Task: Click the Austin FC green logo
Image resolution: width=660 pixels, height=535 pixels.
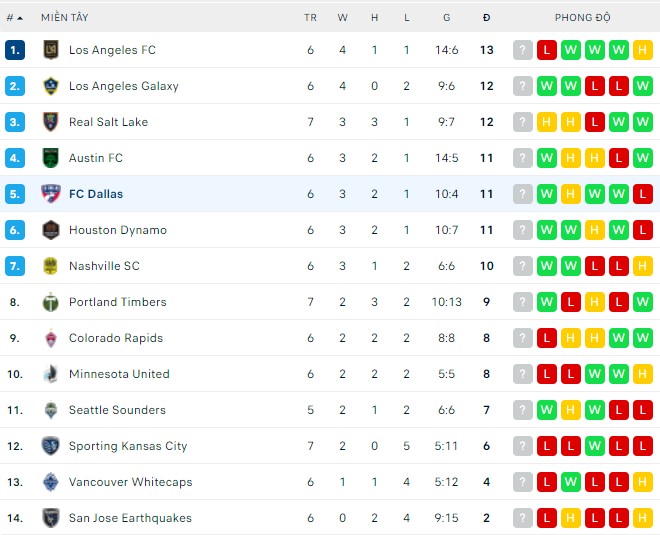Action: click(x=51, y=158)
